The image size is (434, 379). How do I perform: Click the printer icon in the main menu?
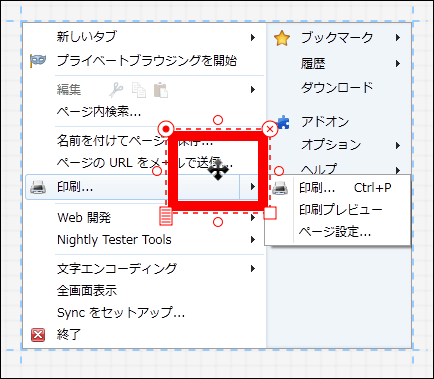pos(38,187)
